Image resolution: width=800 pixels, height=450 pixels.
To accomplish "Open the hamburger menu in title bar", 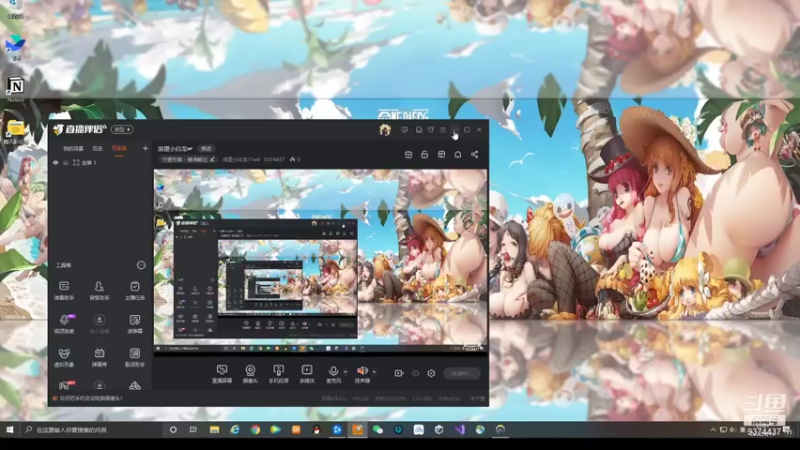I will click(x=443, y=130).
